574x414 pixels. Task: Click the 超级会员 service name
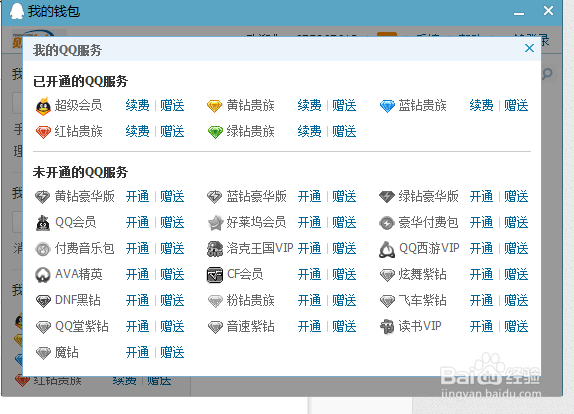click(78, 105)
